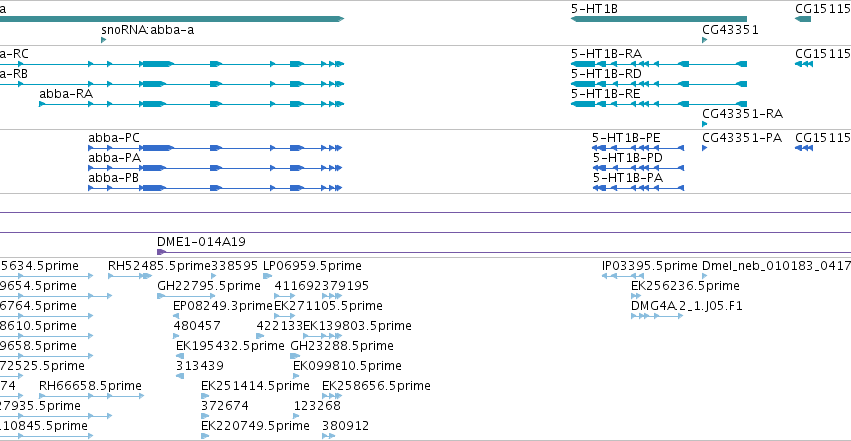Open the EK251414.5prime EST label
The image size is (851, 441).
[255, 386]
